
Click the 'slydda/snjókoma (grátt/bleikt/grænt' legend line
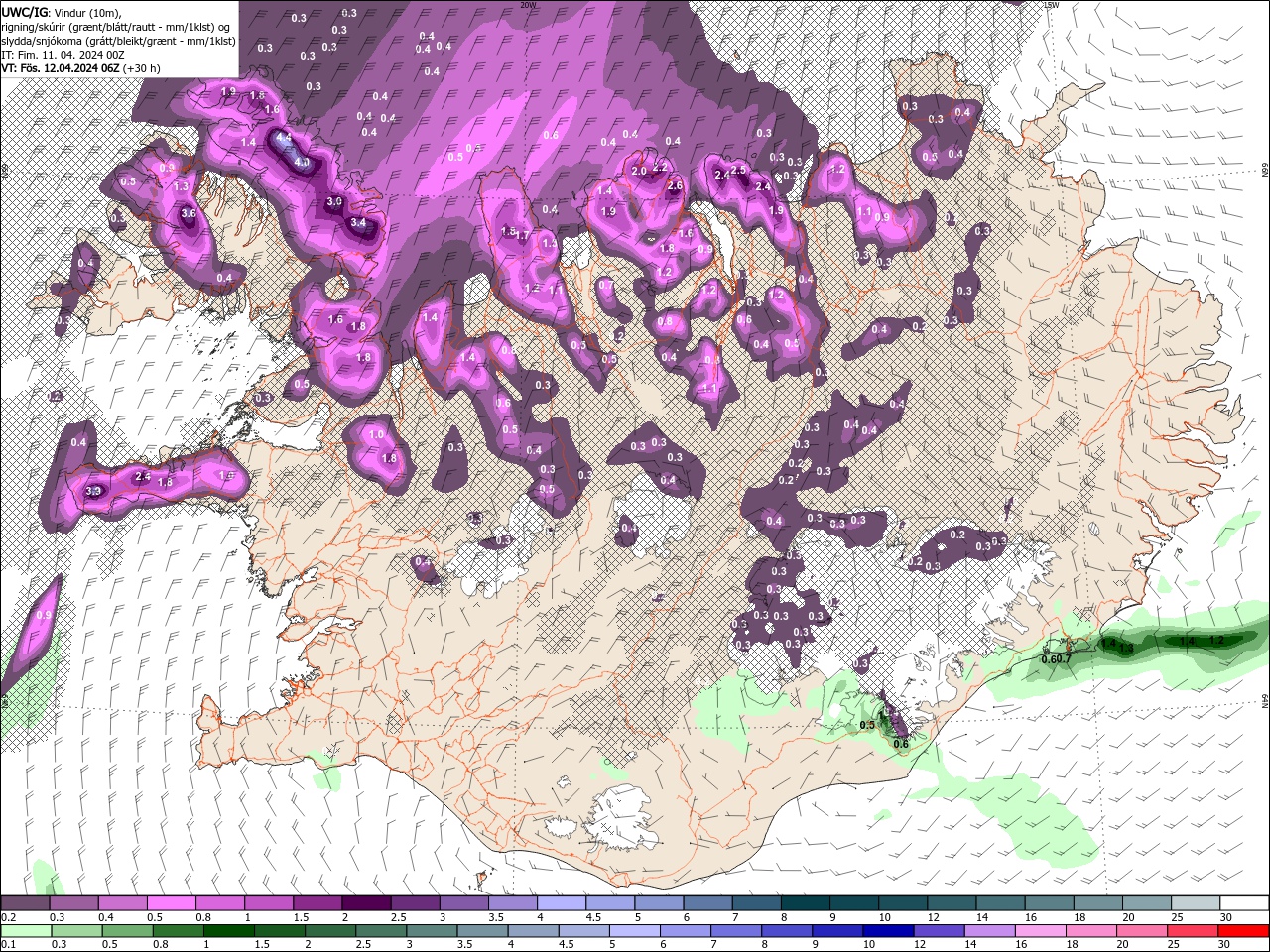click(x=119, y=41)
